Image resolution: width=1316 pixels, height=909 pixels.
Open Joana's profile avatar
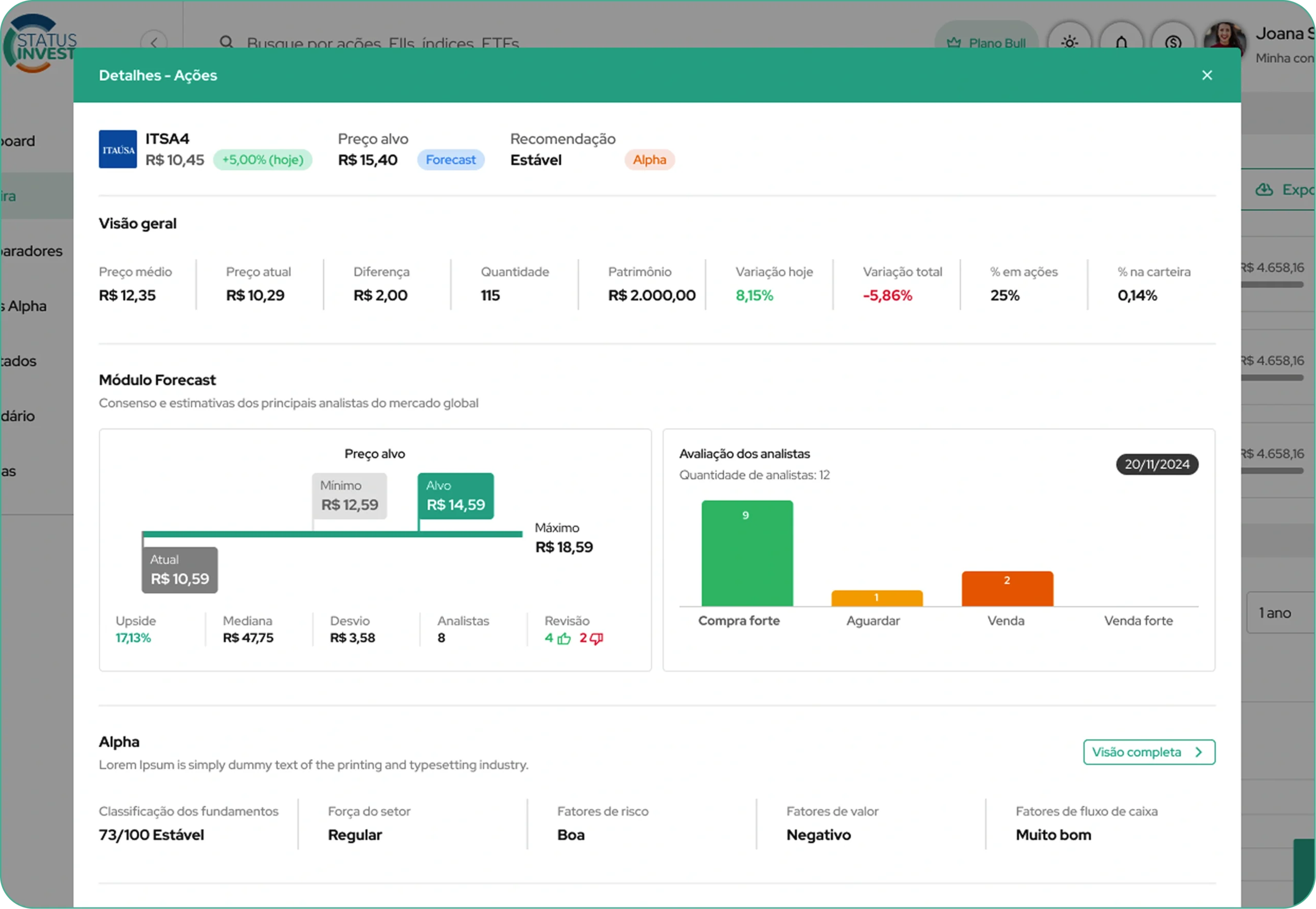pos(1224,39)
